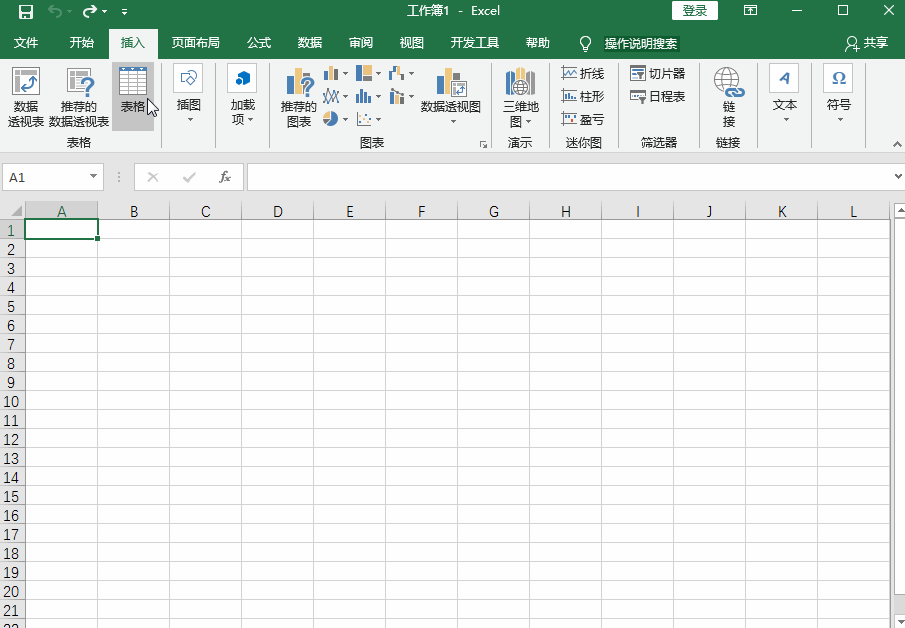Click the vertical scrollbar up arrow
905x628 pixels.
(899, 211)
